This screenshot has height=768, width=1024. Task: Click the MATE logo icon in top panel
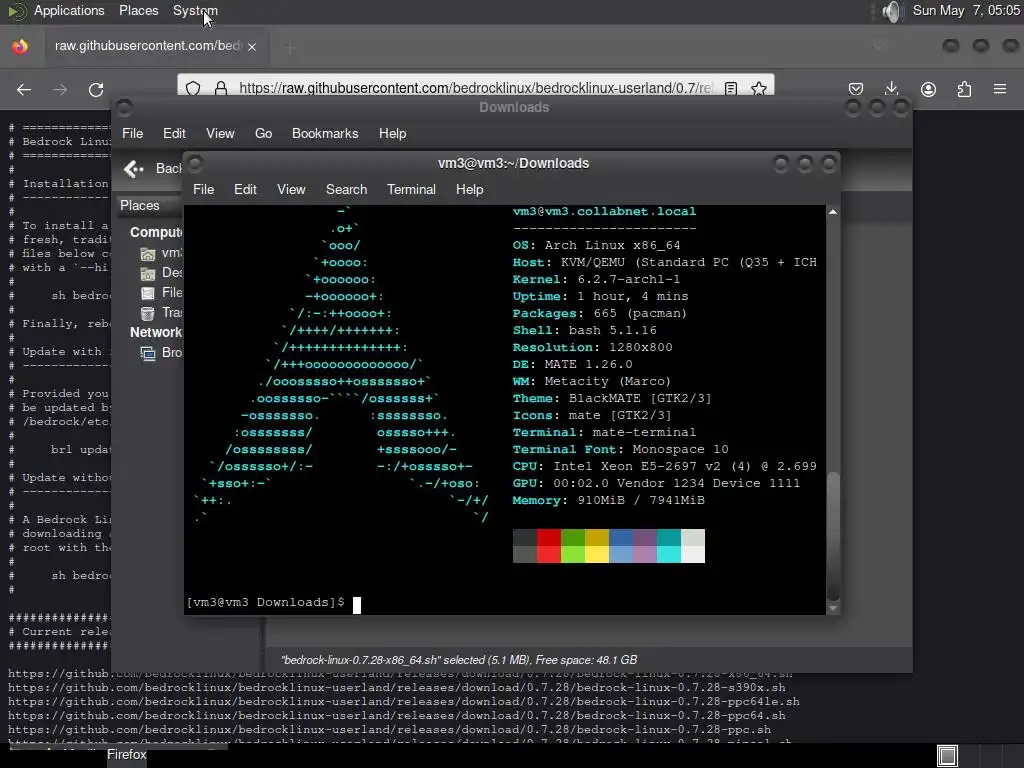16,11
